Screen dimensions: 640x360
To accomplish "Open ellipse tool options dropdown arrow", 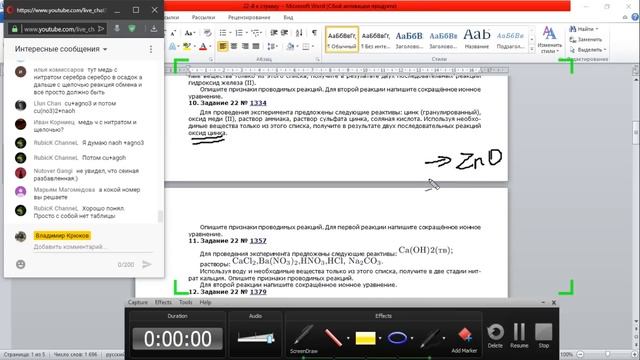I will [412, 338].
